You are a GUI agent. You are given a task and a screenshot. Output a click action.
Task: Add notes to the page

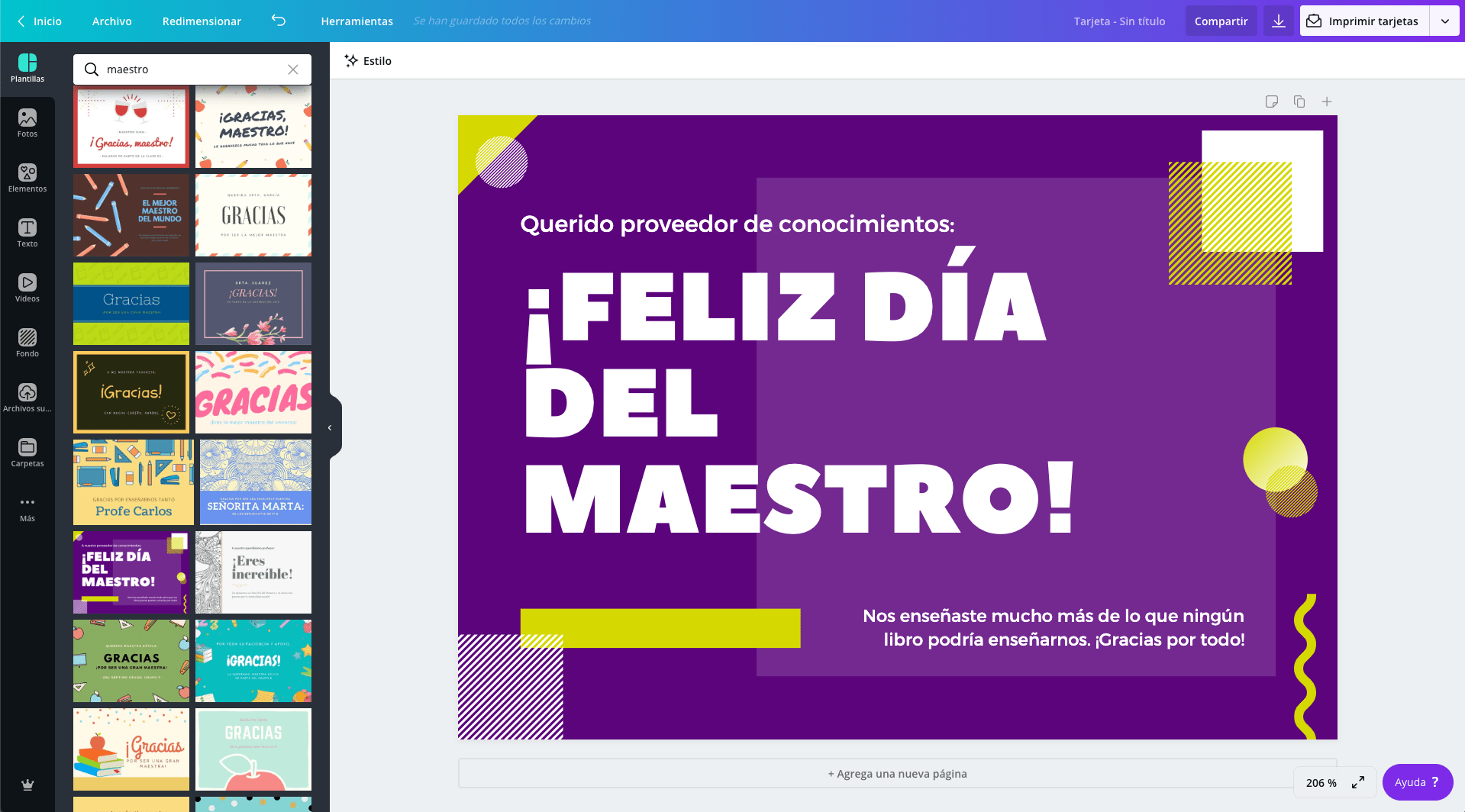pos(1272,101)
